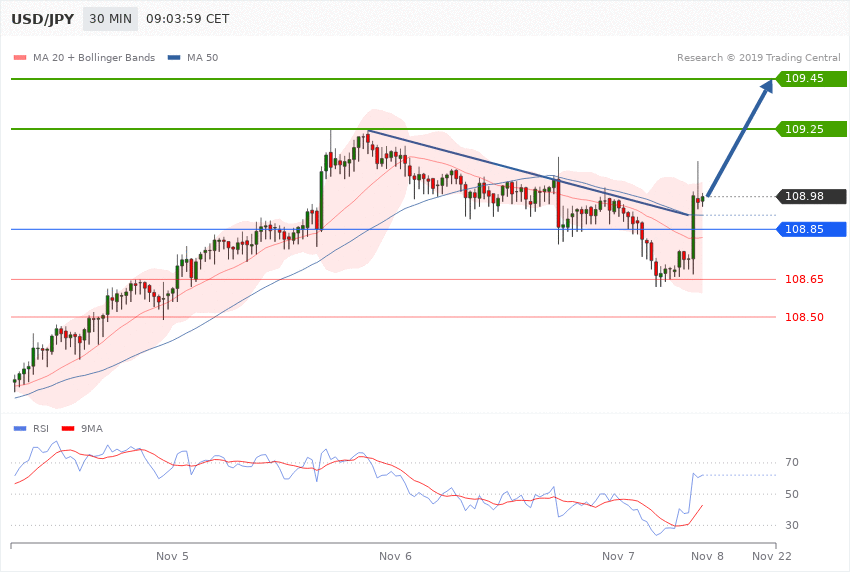Click the Research © 2019 Trading Central credit
This screenshot has width=850, height=576.
[x=758, y=57]
